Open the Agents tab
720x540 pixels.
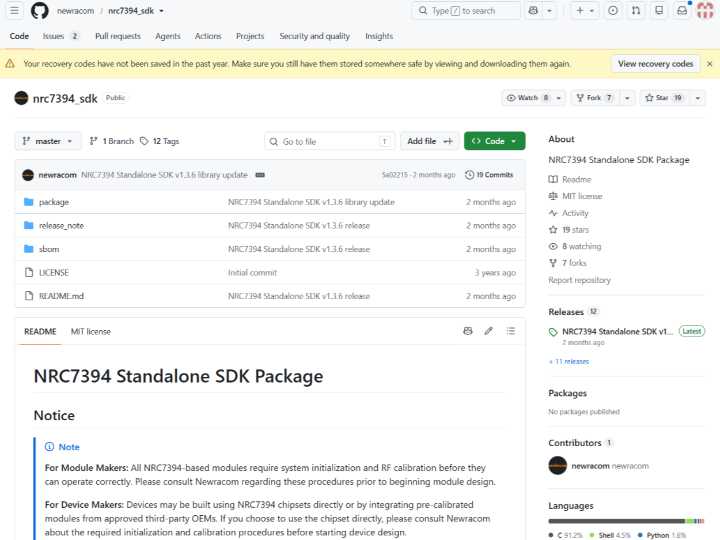[168, 36]
